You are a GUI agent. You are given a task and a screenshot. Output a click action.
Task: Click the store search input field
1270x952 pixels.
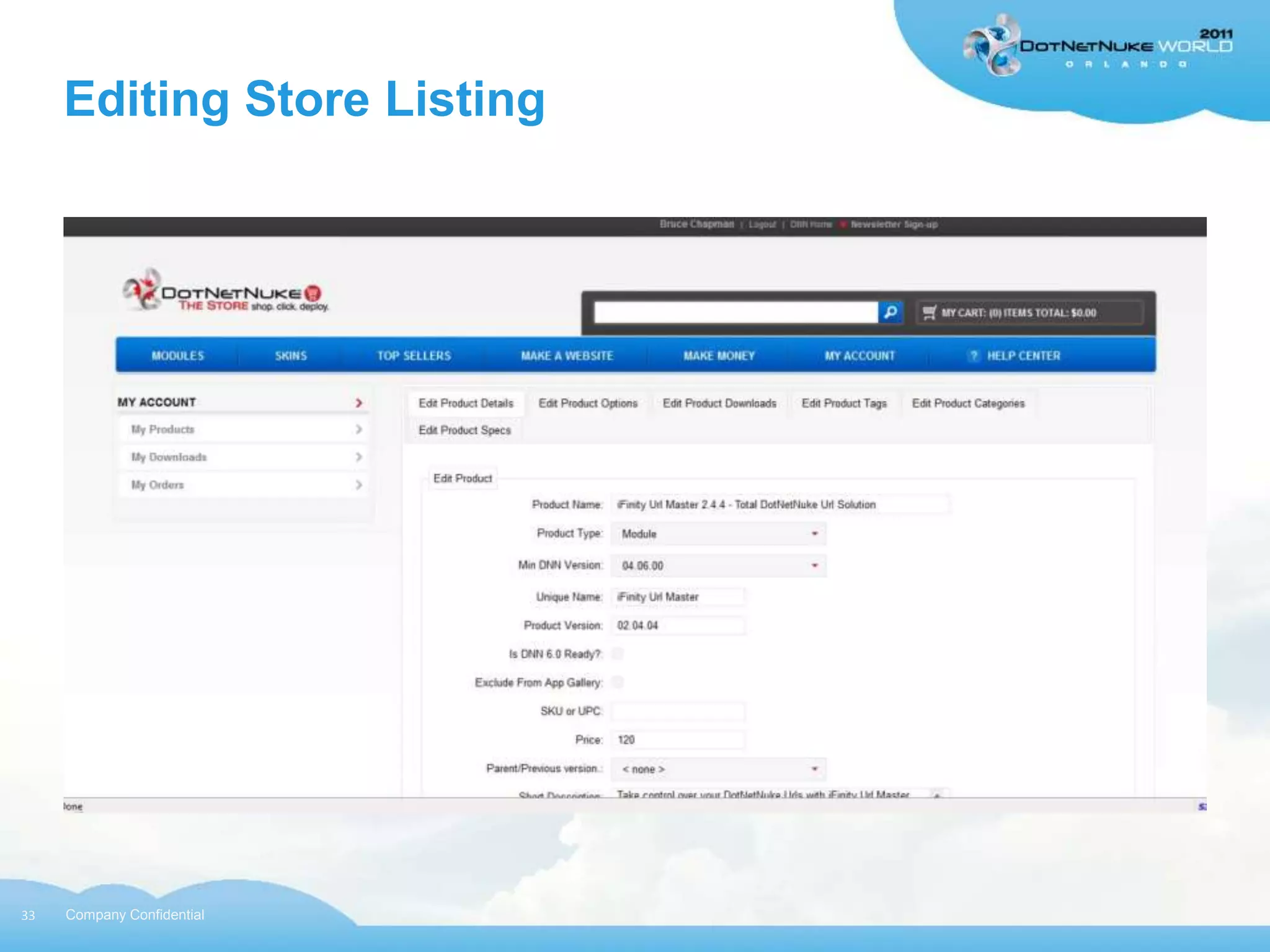click(x=735, y=312)
